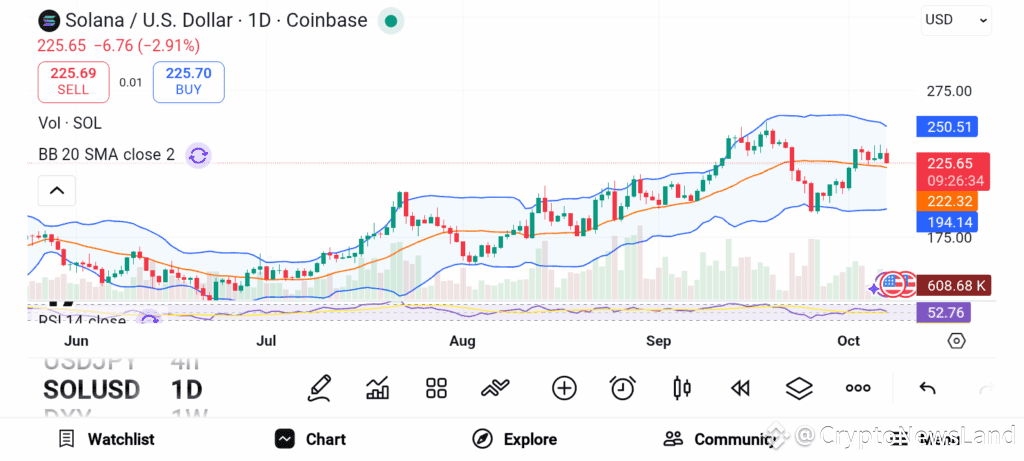
Task: Open the layout grid icon
Action: pos(436,388)
